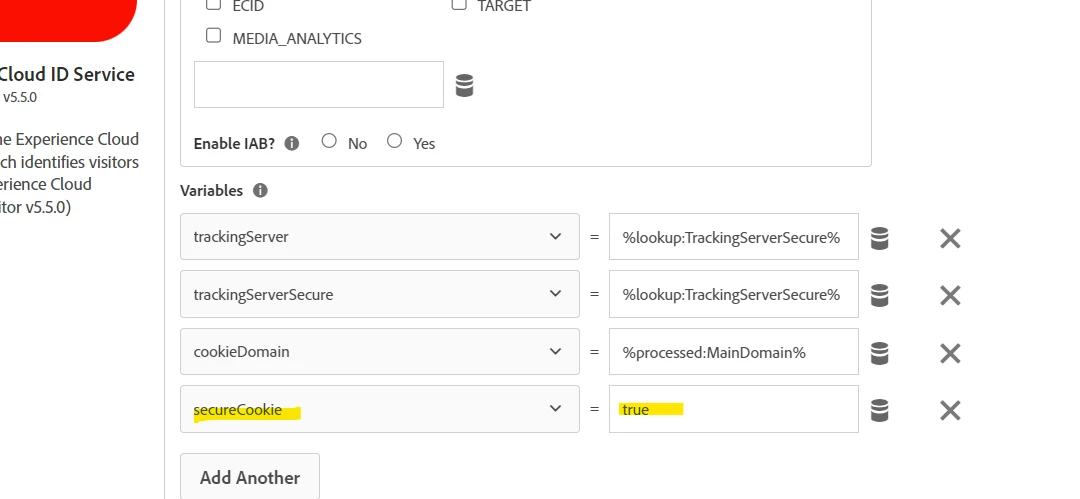Edit the trackingServerSecure value field
The image size is (1080, 499).
tap(734, 294)
